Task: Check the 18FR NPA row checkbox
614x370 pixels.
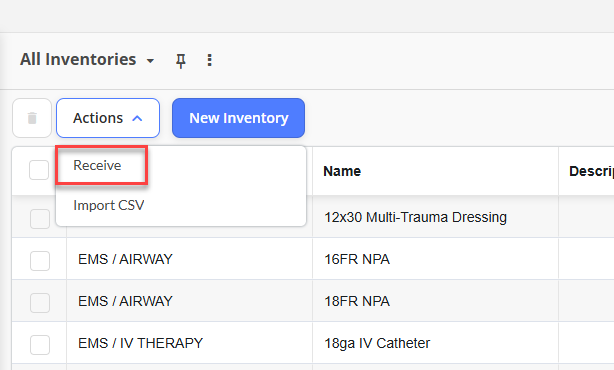Action: (40, 303)
